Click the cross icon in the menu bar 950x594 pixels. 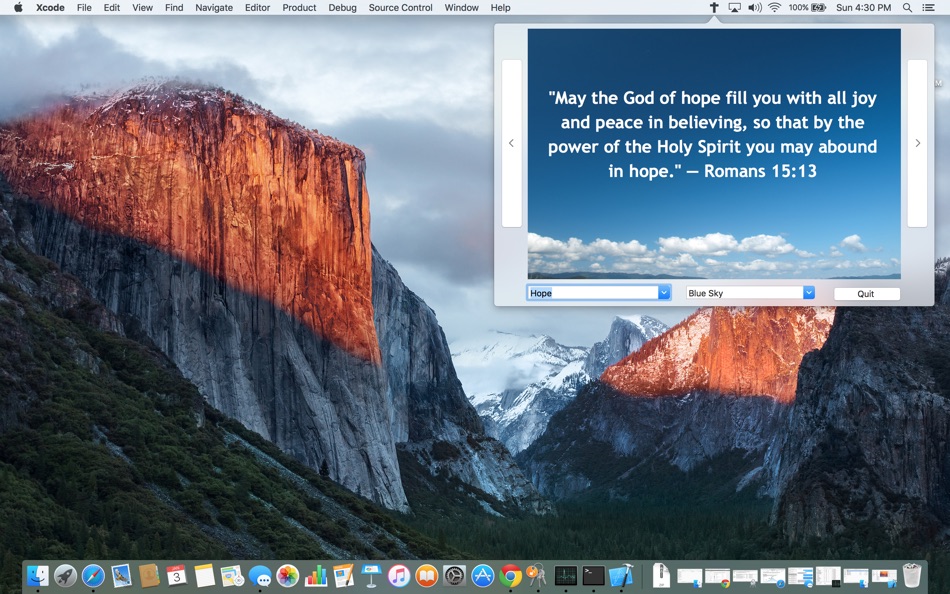(714, 7)
